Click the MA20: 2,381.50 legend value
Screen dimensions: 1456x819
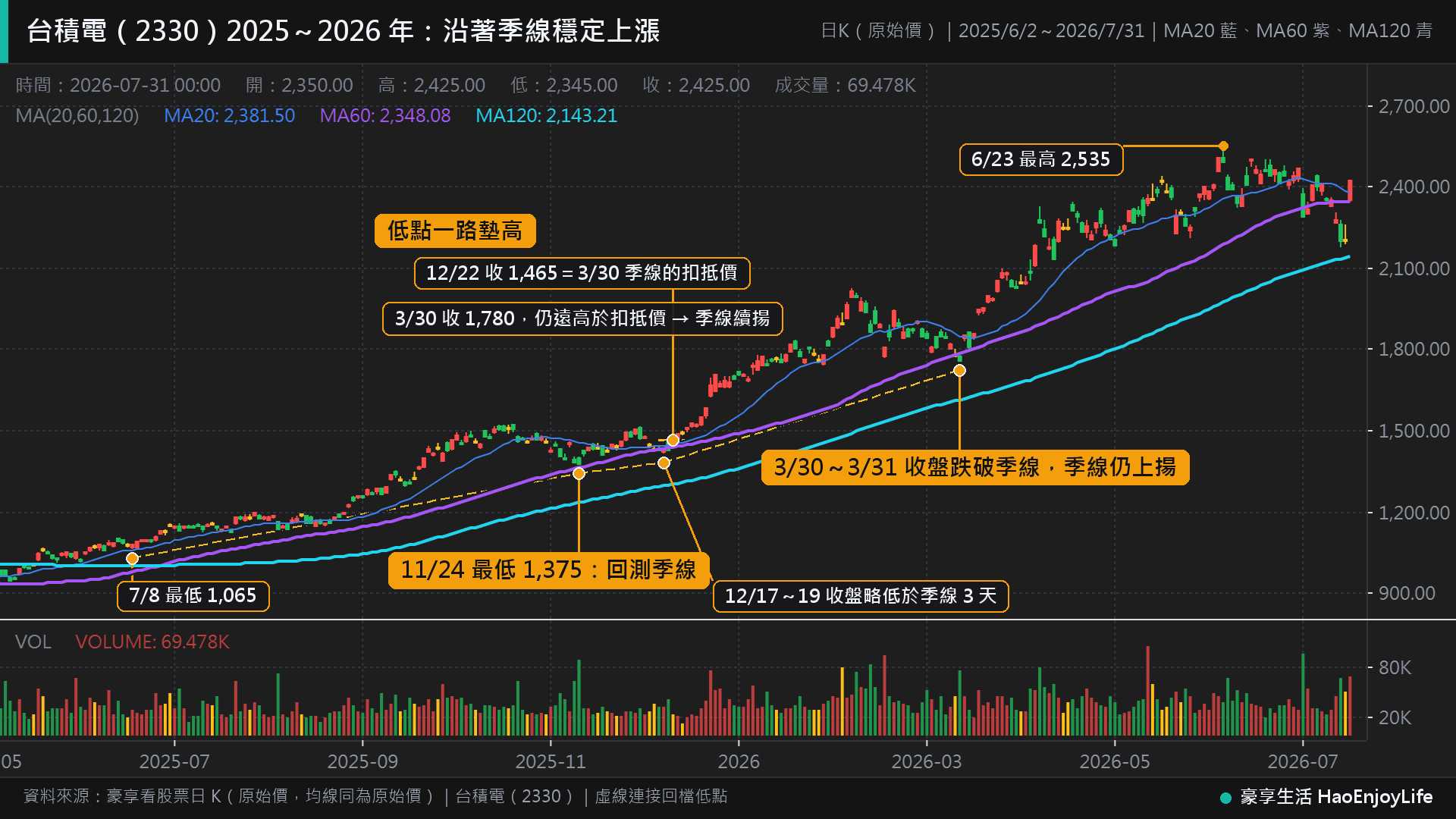click(229, 116)
